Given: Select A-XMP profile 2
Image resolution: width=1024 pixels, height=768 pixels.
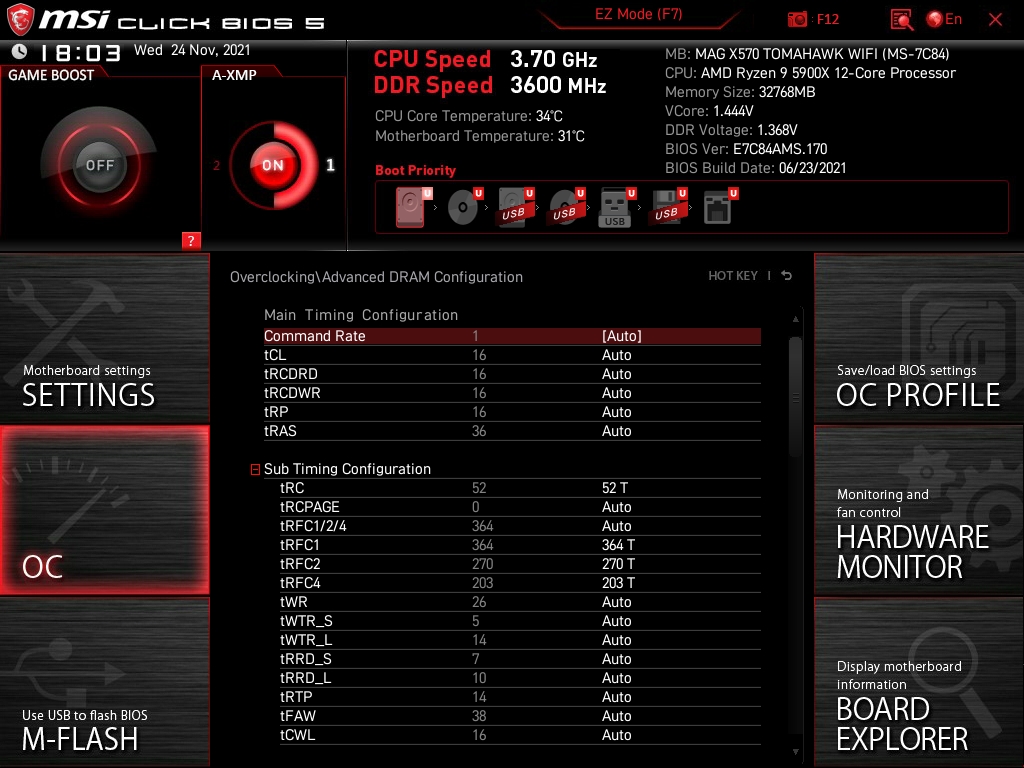Looking at the screenshot, I should click(x=217, y=166).
